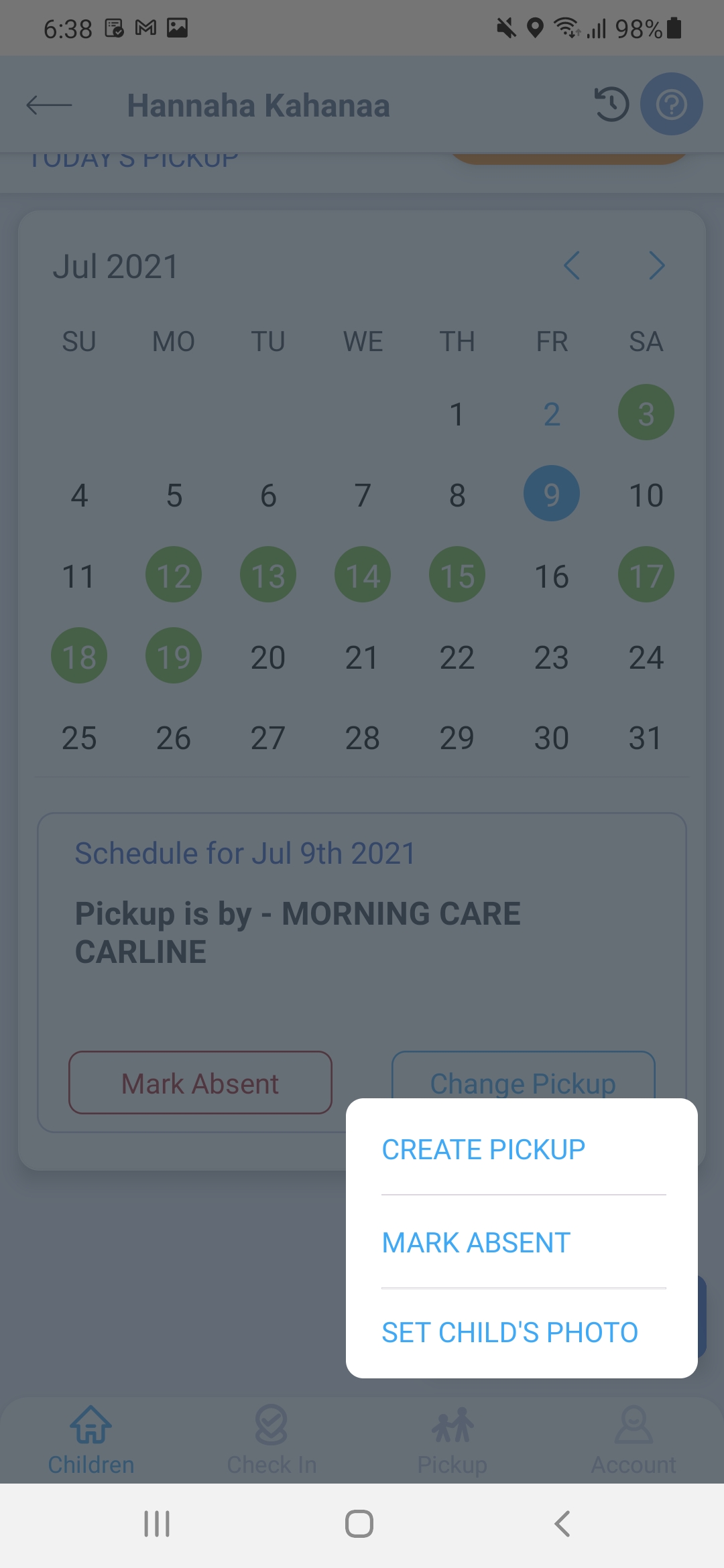Open the Children home tab
Screen dimensions: 724x1568
[x=91, y=1439]
